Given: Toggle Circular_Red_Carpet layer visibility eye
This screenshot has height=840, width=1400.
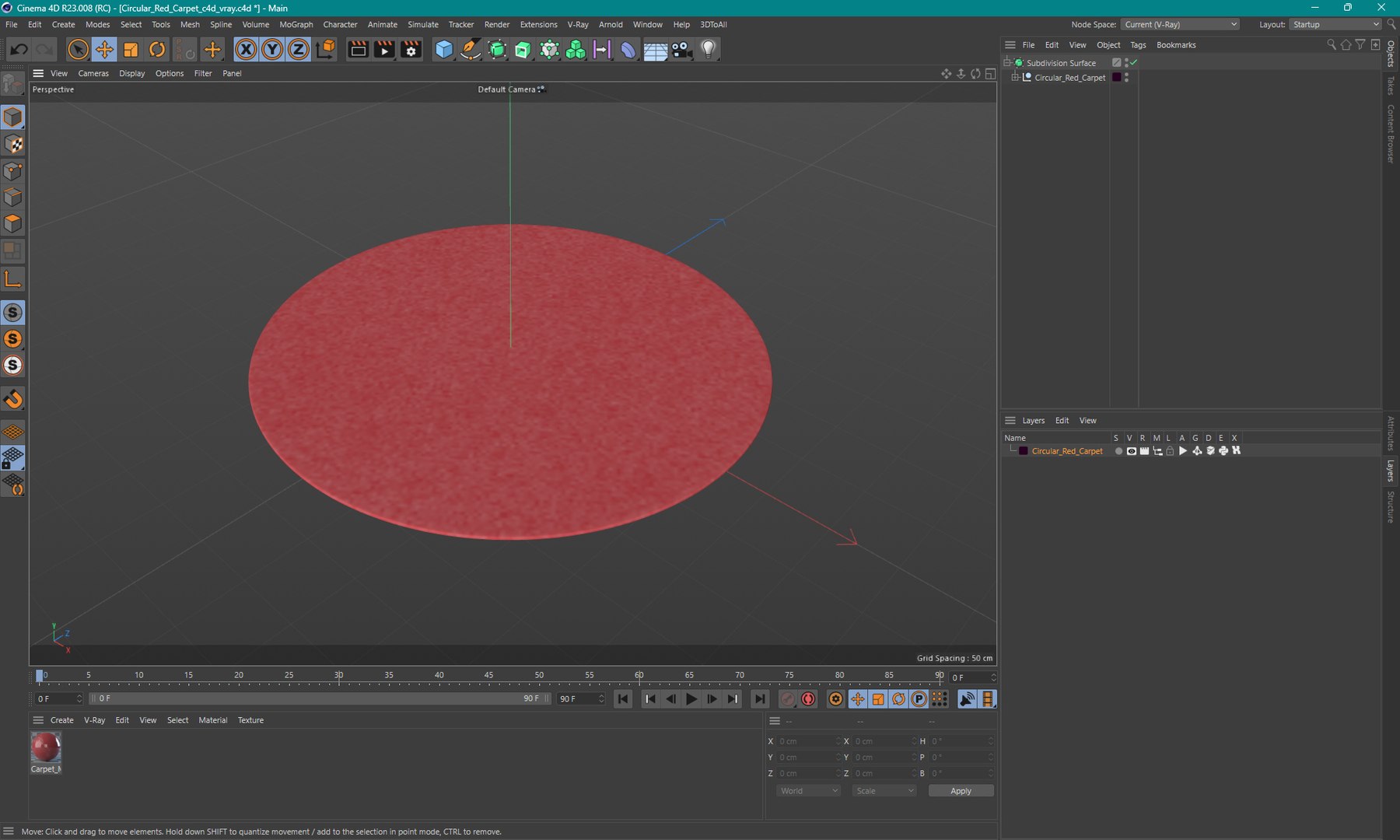Looking at the screenshot, I should pos(1132,451).
